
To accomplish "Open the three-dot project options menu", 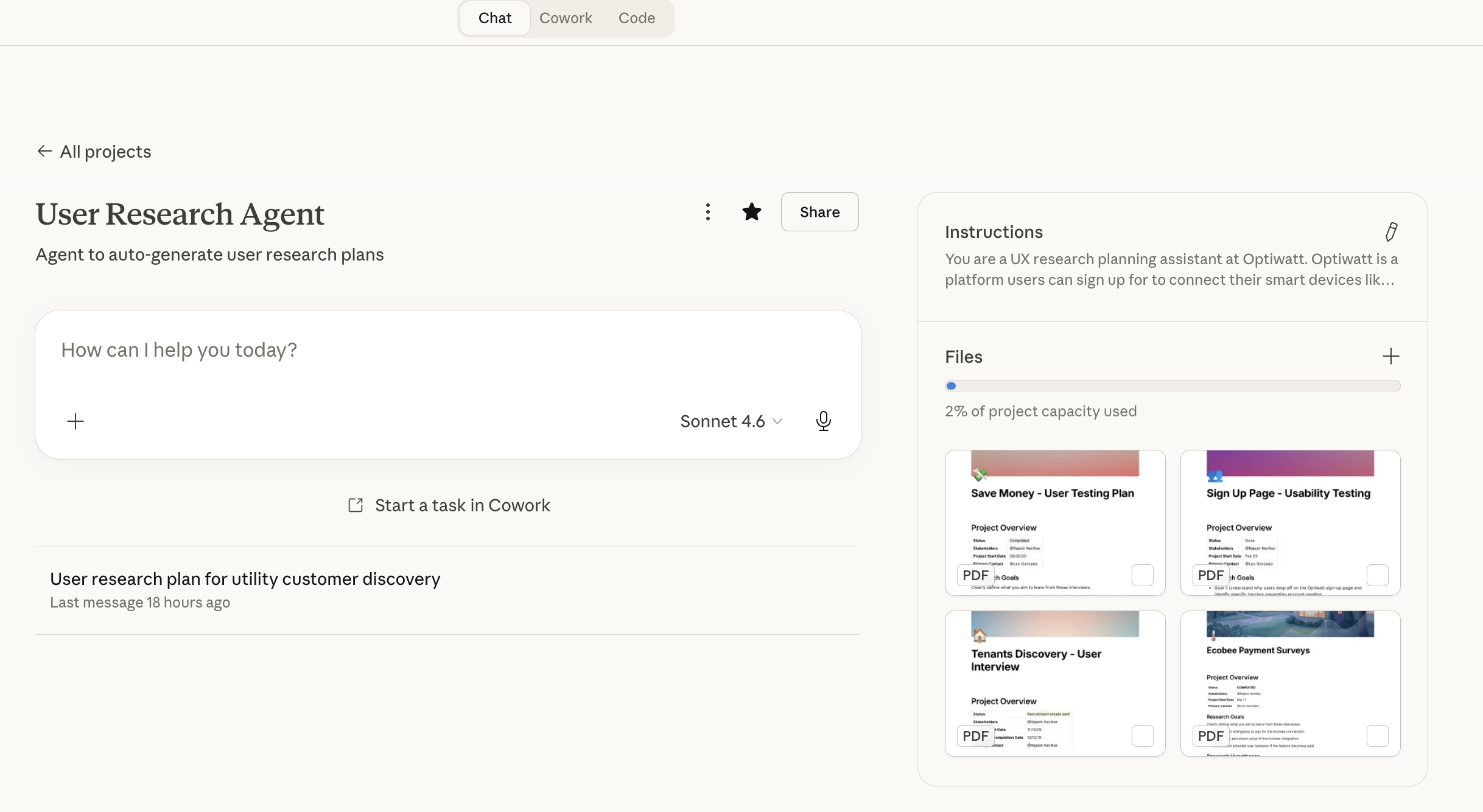I will 707,212.
